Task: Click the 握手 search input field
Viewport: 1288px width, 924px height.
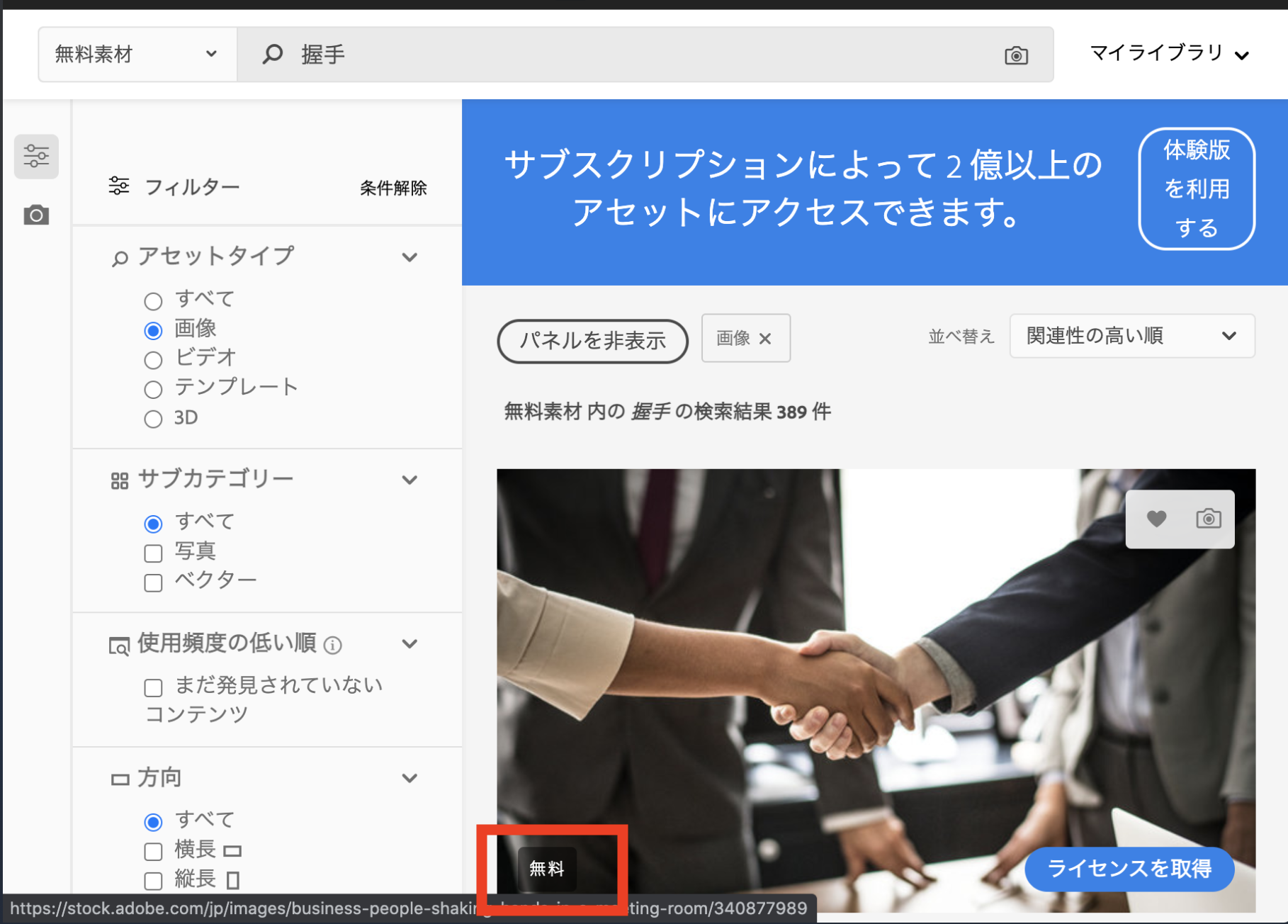Action: 645,55
